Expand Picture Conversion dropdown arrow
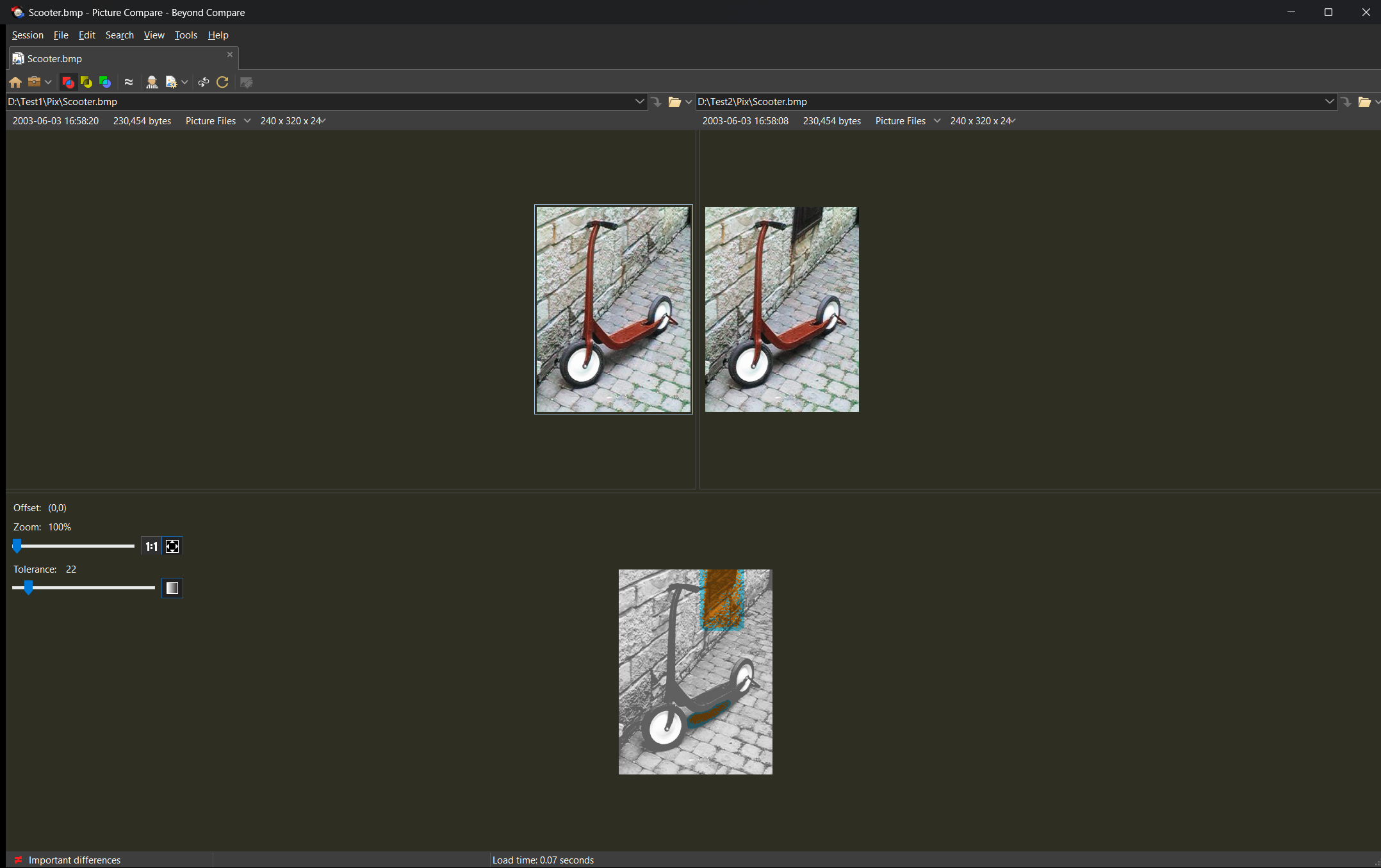 (x=184, y=82)
